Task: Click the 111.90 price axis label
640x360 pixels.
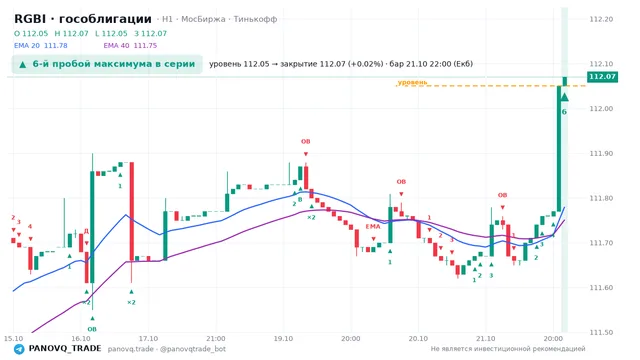Action: [601, 153]
